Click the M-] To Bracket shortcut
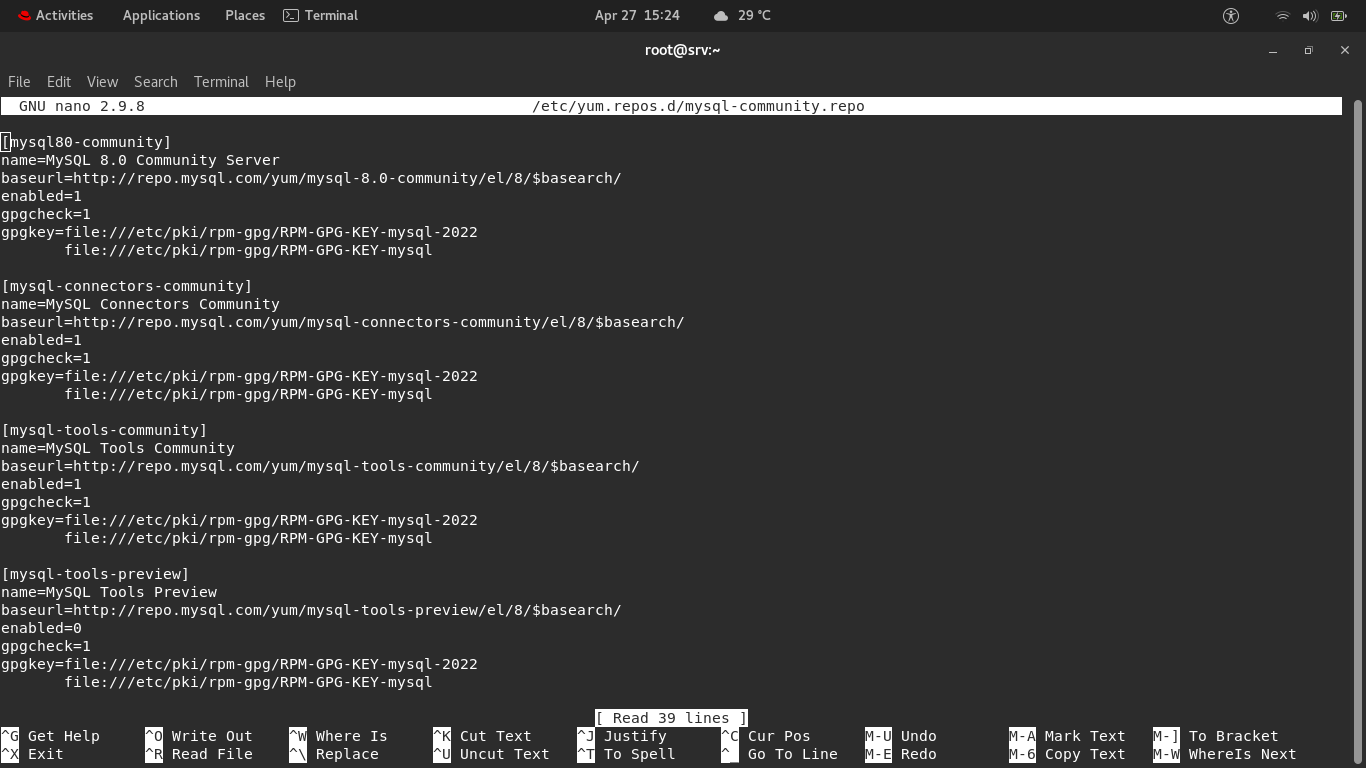 1216,736
